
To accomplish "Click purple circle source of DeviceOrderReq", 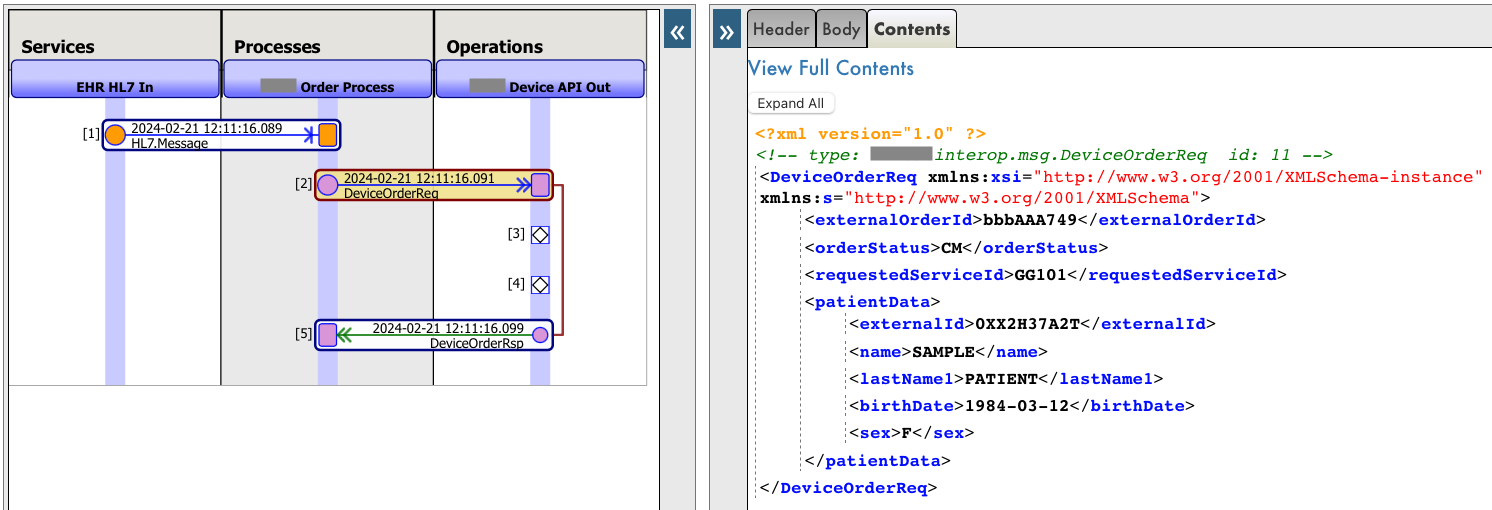I will (327, 184).
